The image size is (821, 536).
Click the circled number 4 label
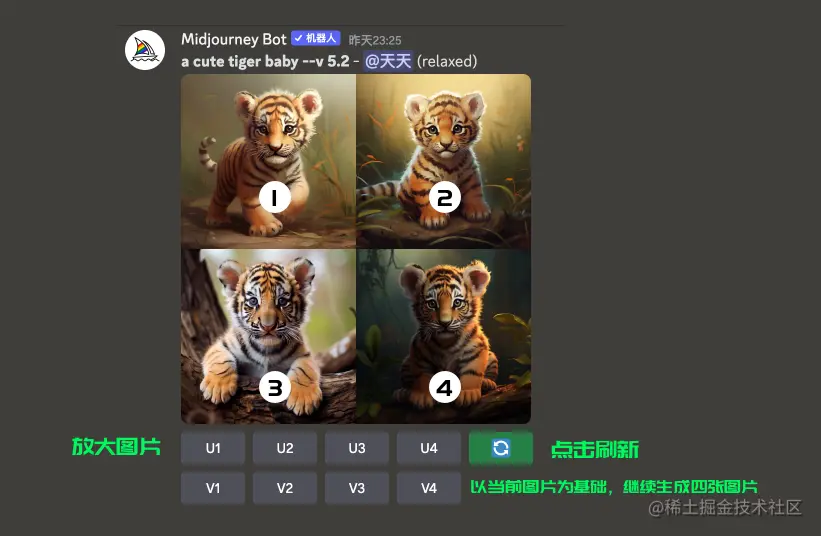click(445, 388)
